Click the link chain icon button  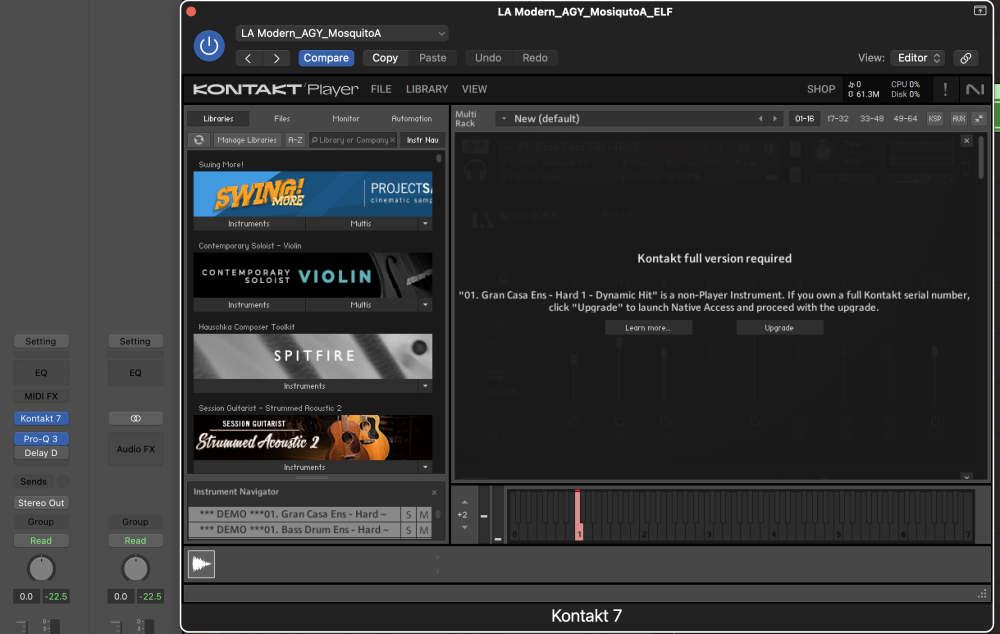coord(966,58)
